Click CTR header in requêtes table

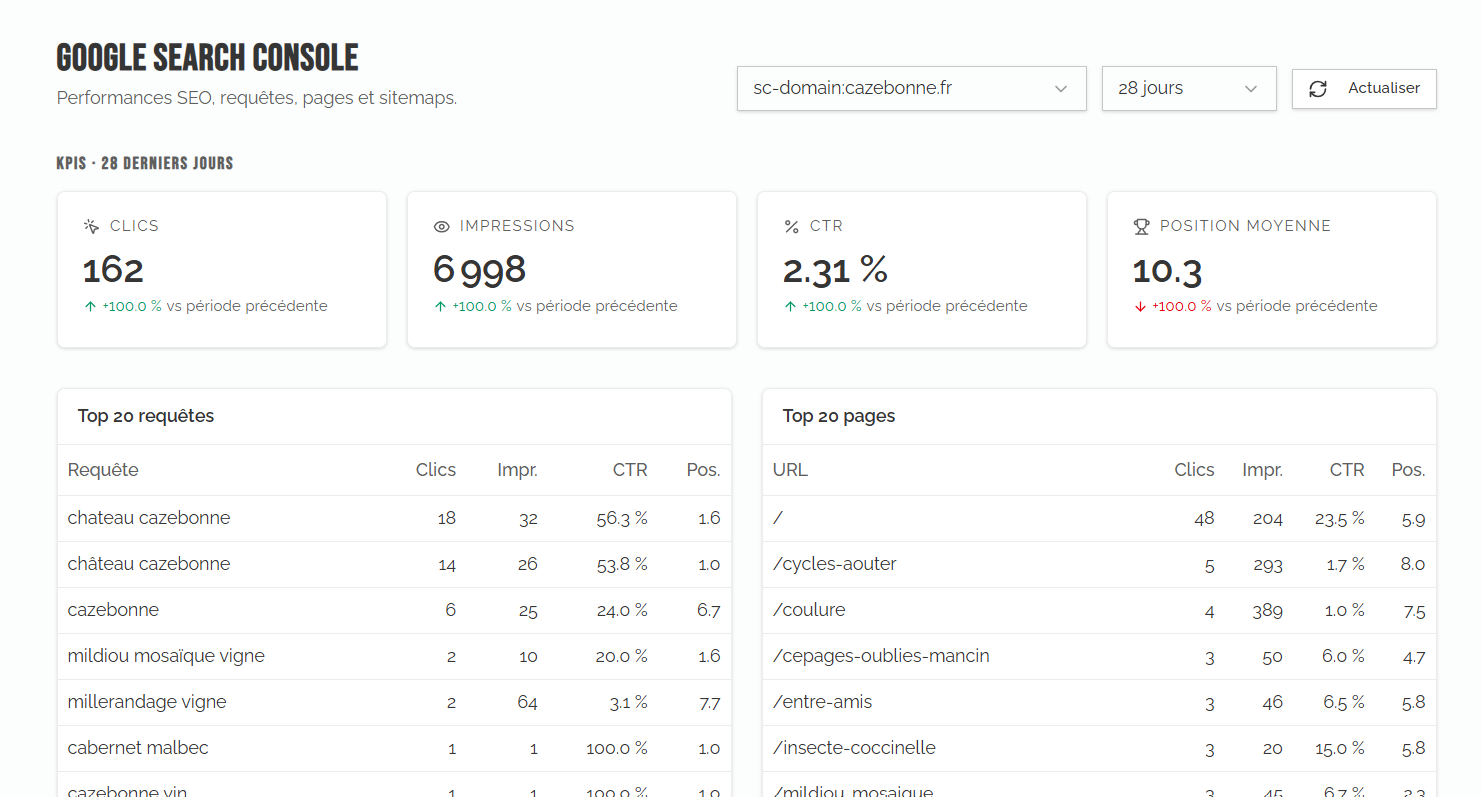(630, 470)
